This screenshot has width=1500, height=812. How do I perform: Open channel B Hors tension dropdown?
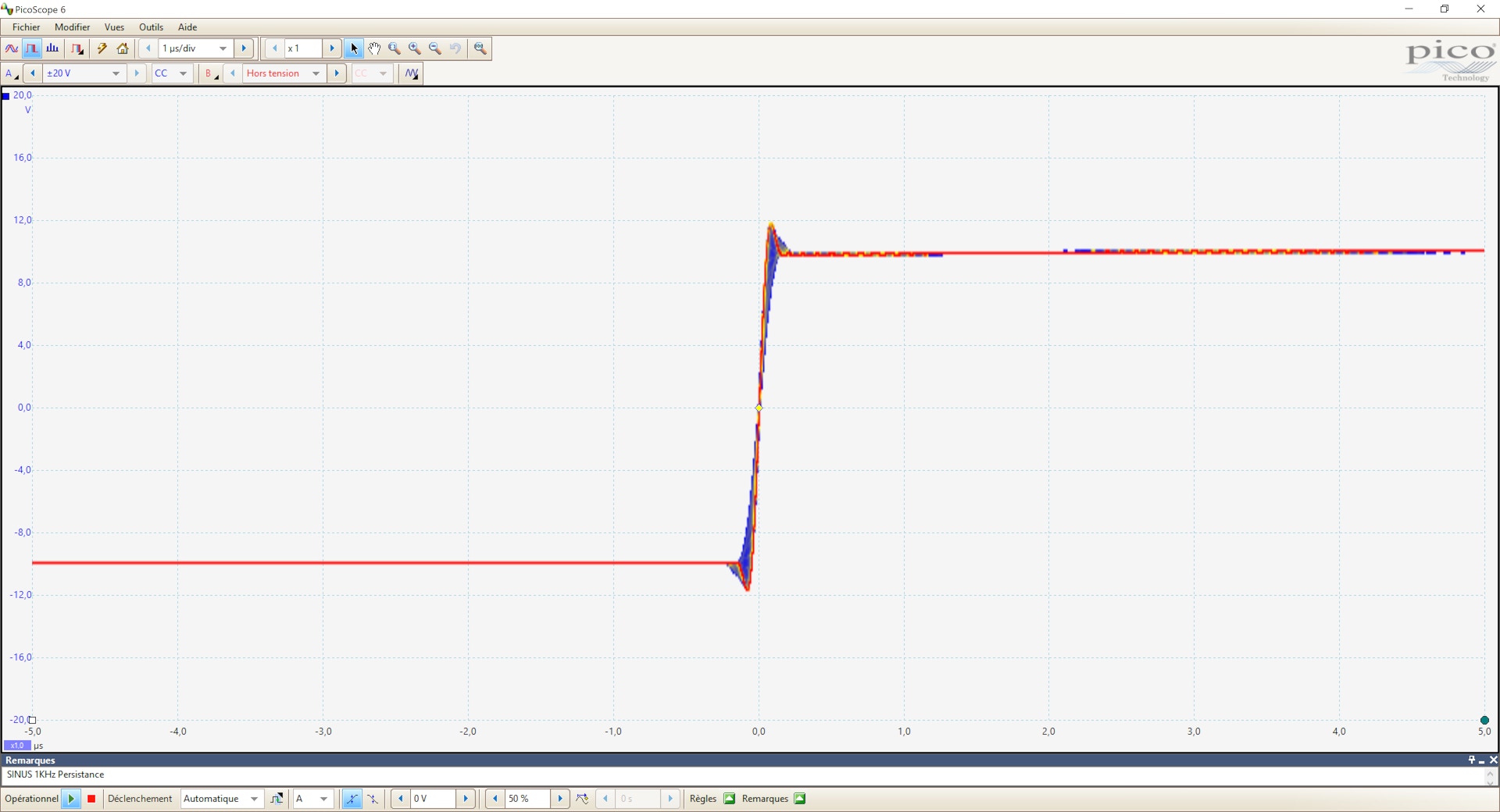click(284, 73)
